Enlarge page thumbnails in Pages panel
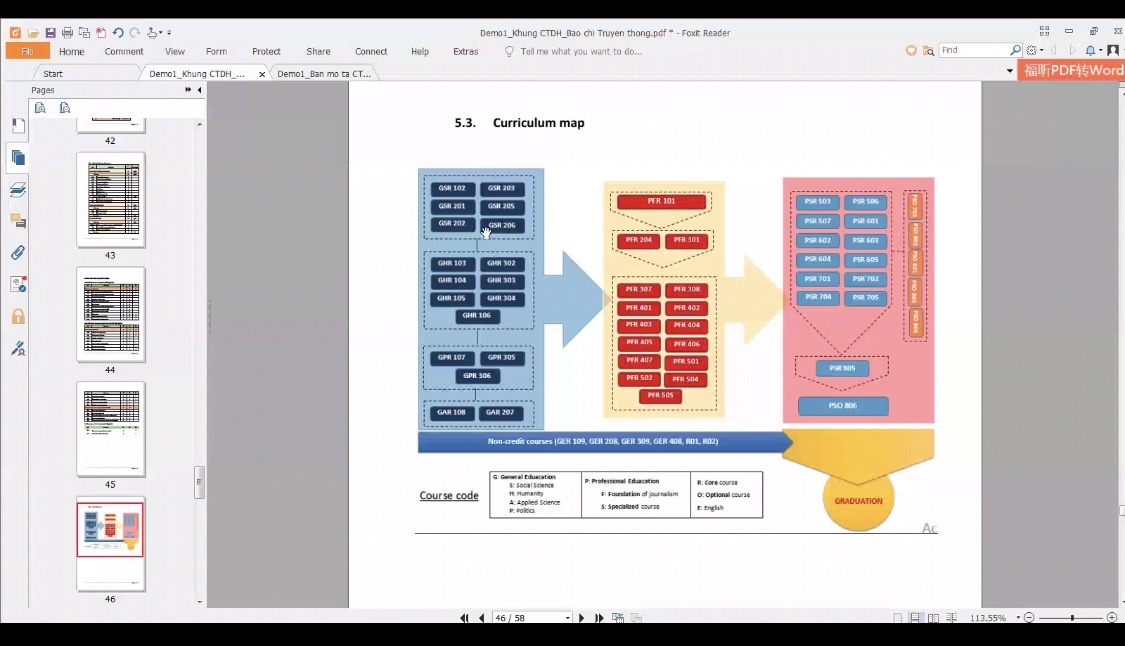Screen dimensions: 1125x646 (40, 108)
